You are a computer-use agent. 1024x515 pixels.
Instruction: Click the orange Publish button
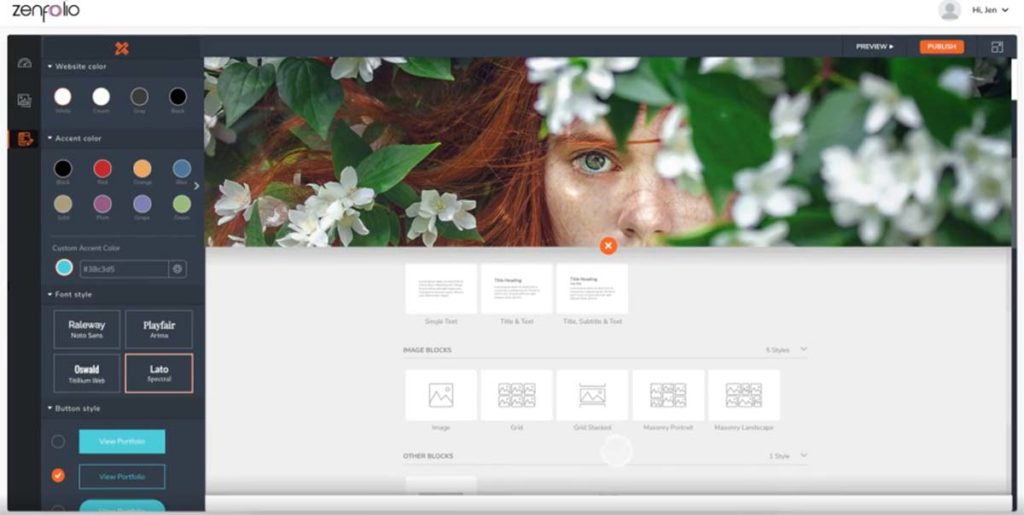(942, 47)
